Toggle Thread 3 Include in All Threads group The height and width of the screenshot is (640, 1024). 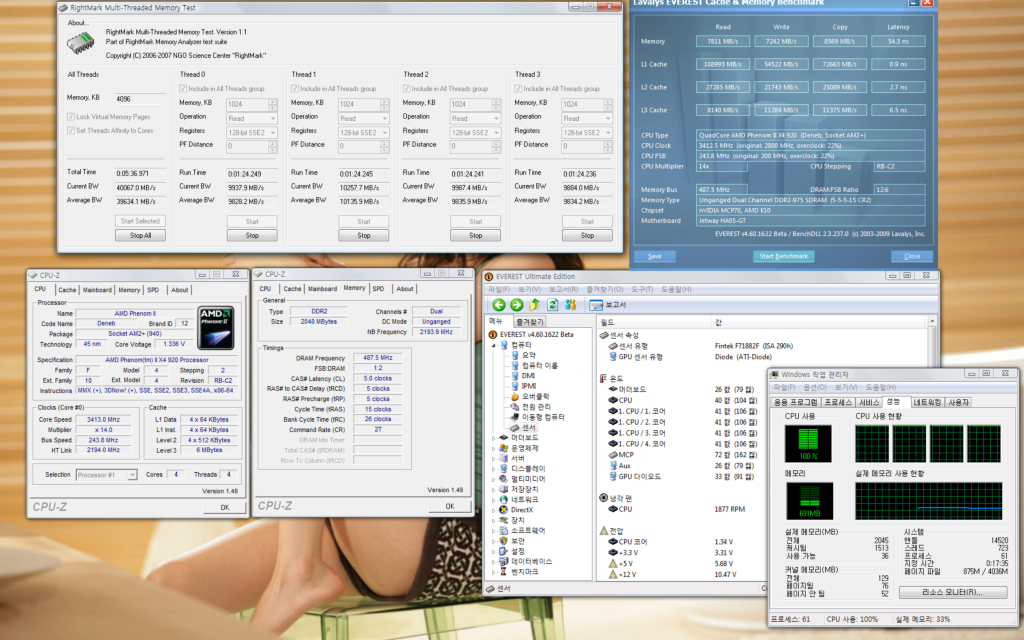pos(519,89)
